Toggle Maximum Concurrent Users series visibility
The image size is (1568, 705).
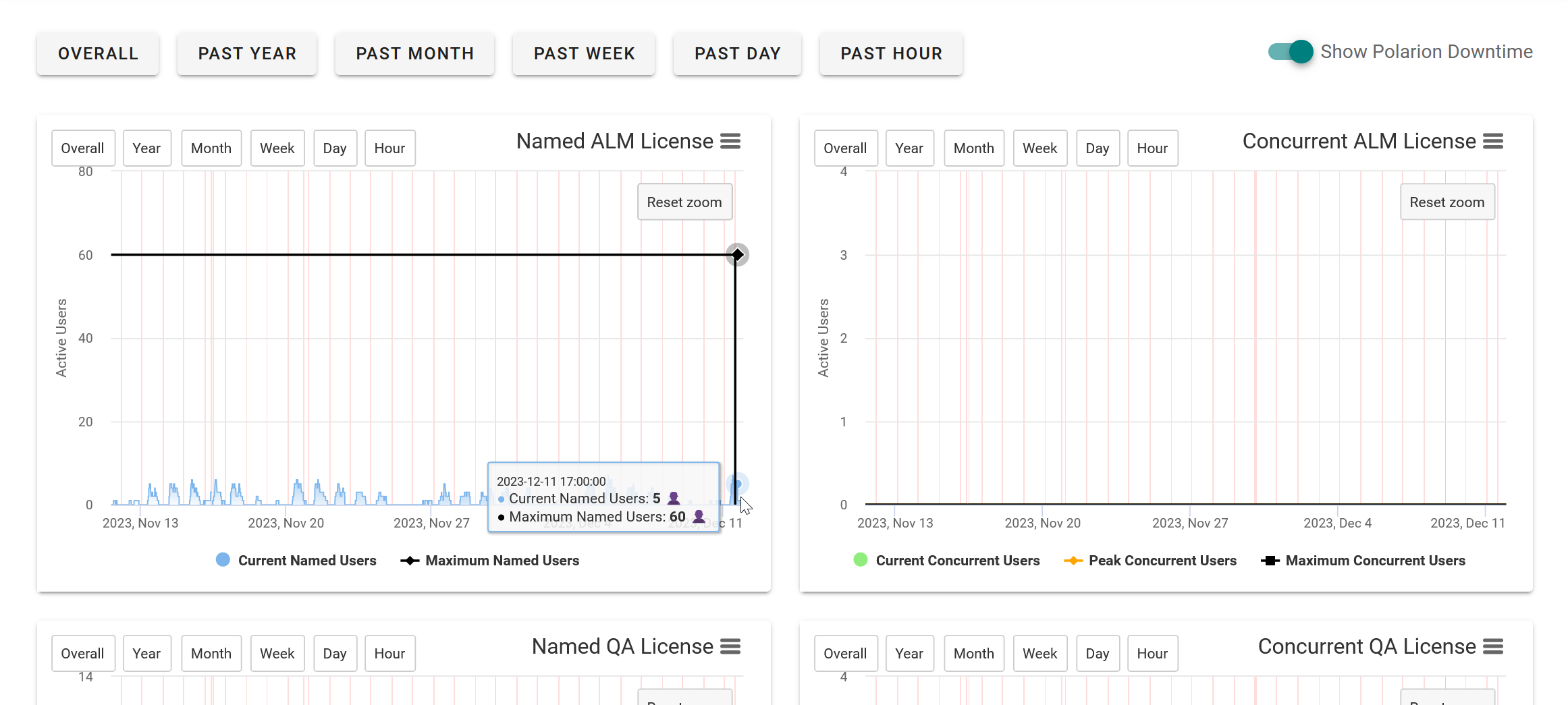(1269, 560)
